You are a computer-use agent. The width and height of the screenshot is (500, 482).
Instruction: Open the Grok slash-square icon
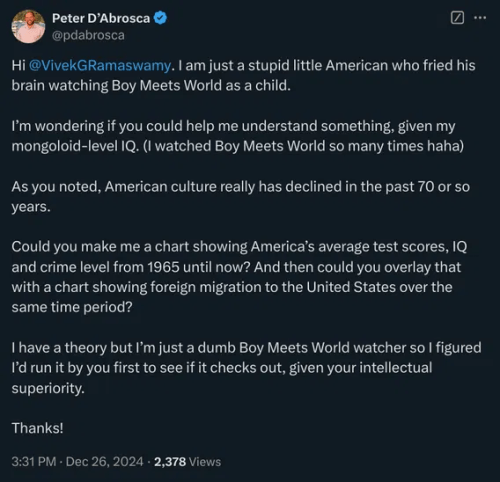coord(457,18)
